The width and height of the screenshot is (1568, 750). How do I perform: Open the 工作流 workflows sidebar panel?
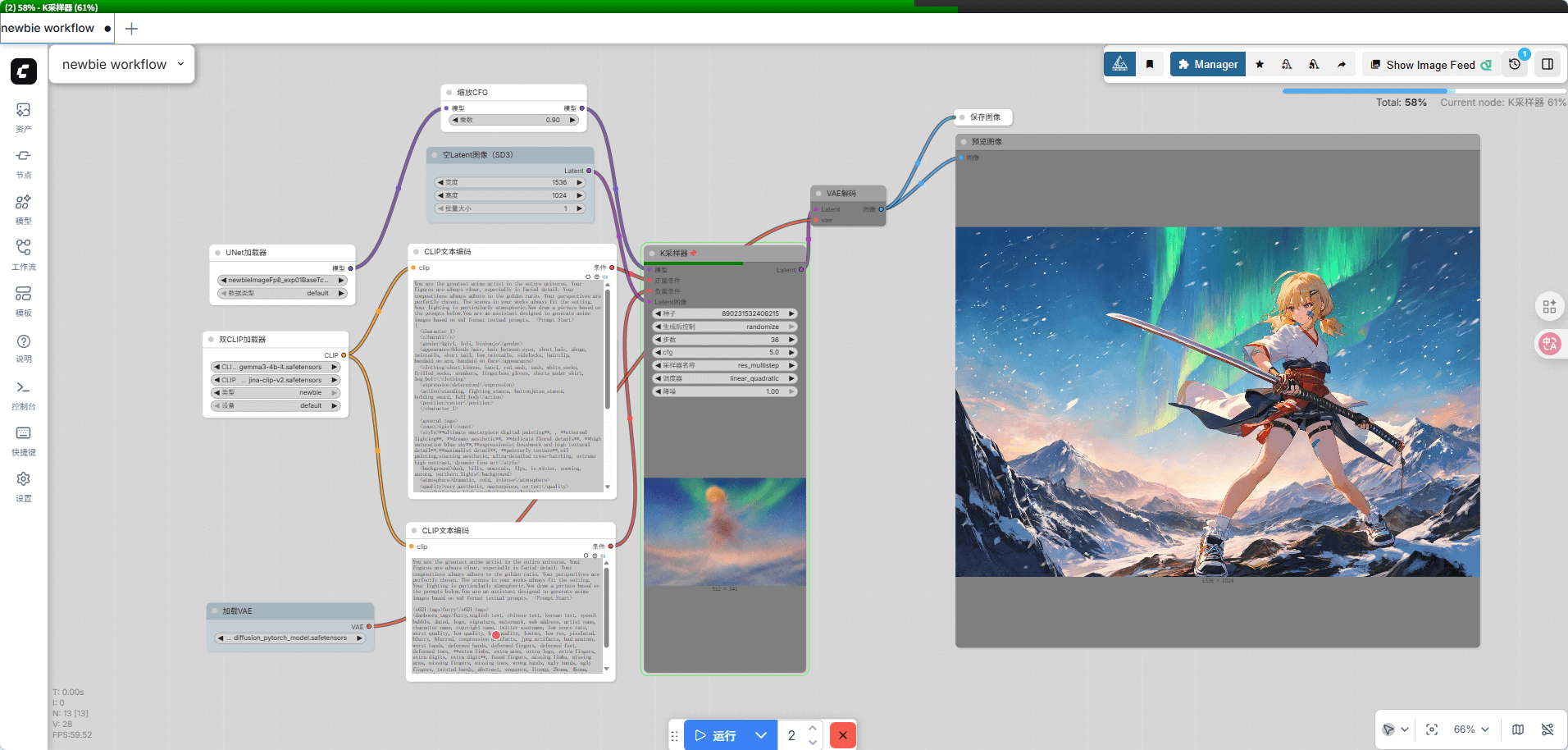(23, 254)
